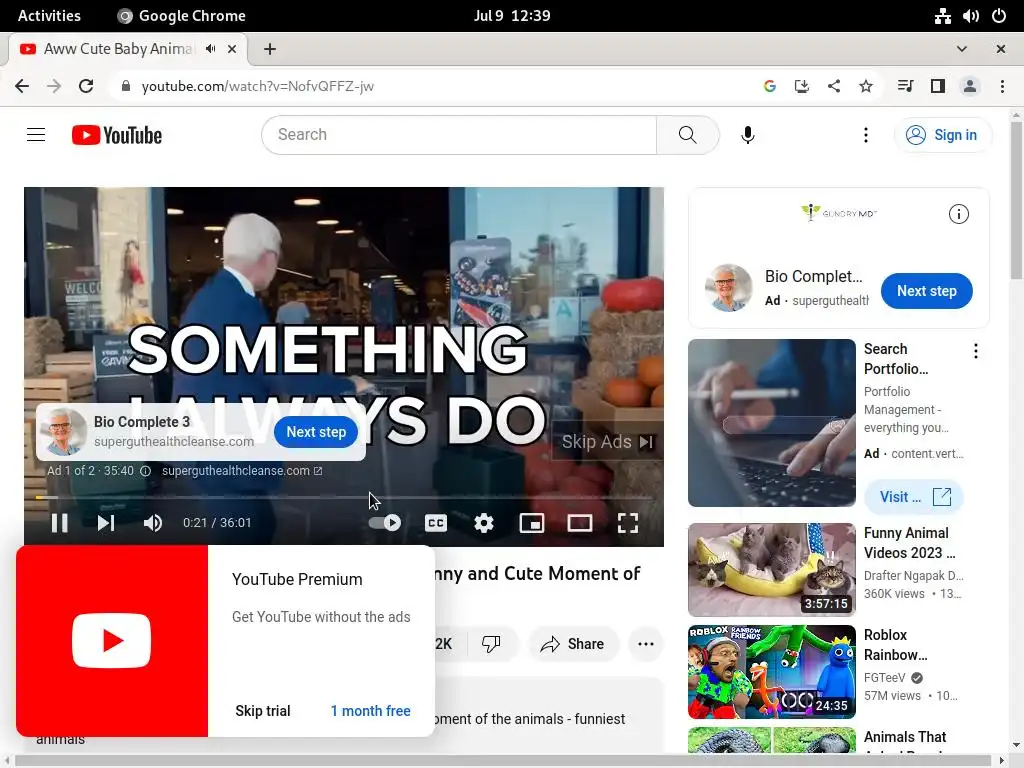The image size is (1024, 768).
Task: Share the video
Action: [x=572, y=644]
